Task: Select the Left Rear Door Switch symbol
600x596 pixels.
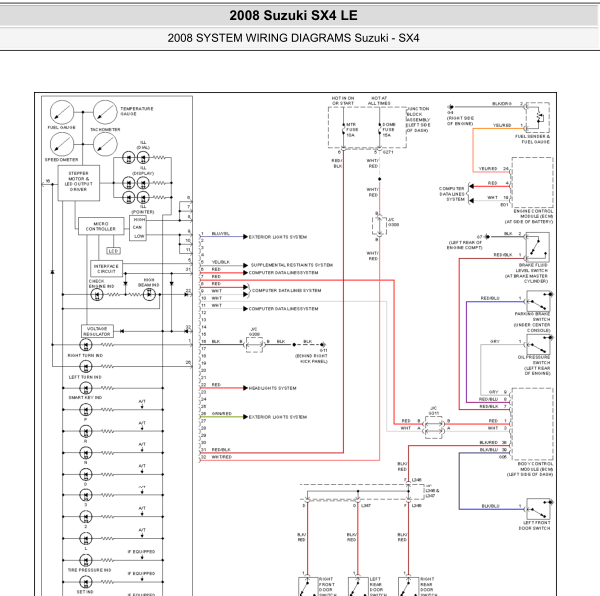Action: coord(358,586)
